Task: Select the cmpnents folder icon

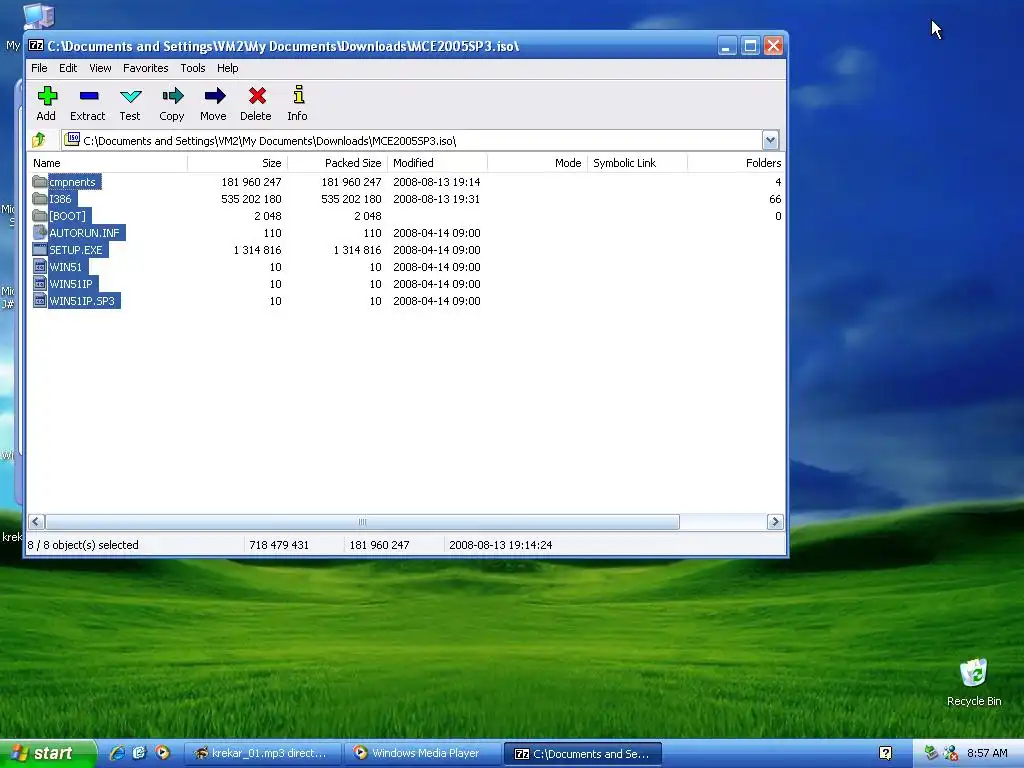Action: [x=40, y=182]
